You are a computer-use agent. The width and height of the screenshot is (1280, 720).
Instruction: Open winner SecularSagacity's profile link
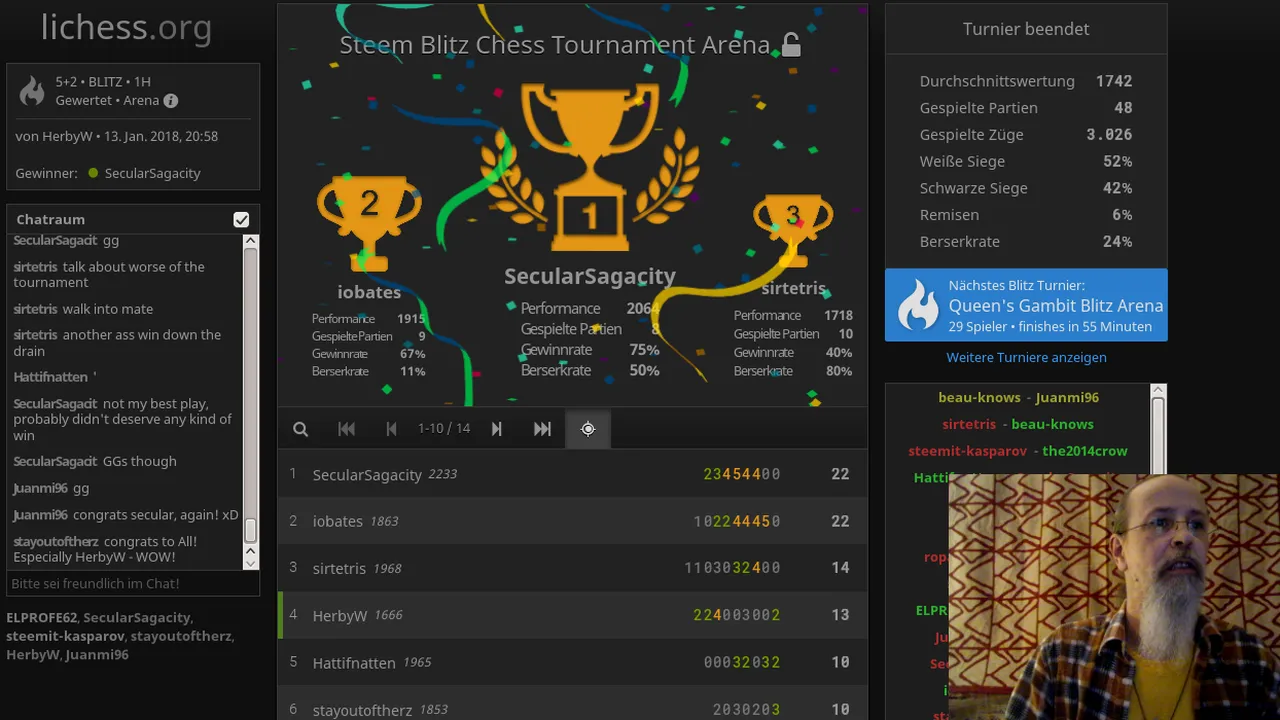pos(152,173)
